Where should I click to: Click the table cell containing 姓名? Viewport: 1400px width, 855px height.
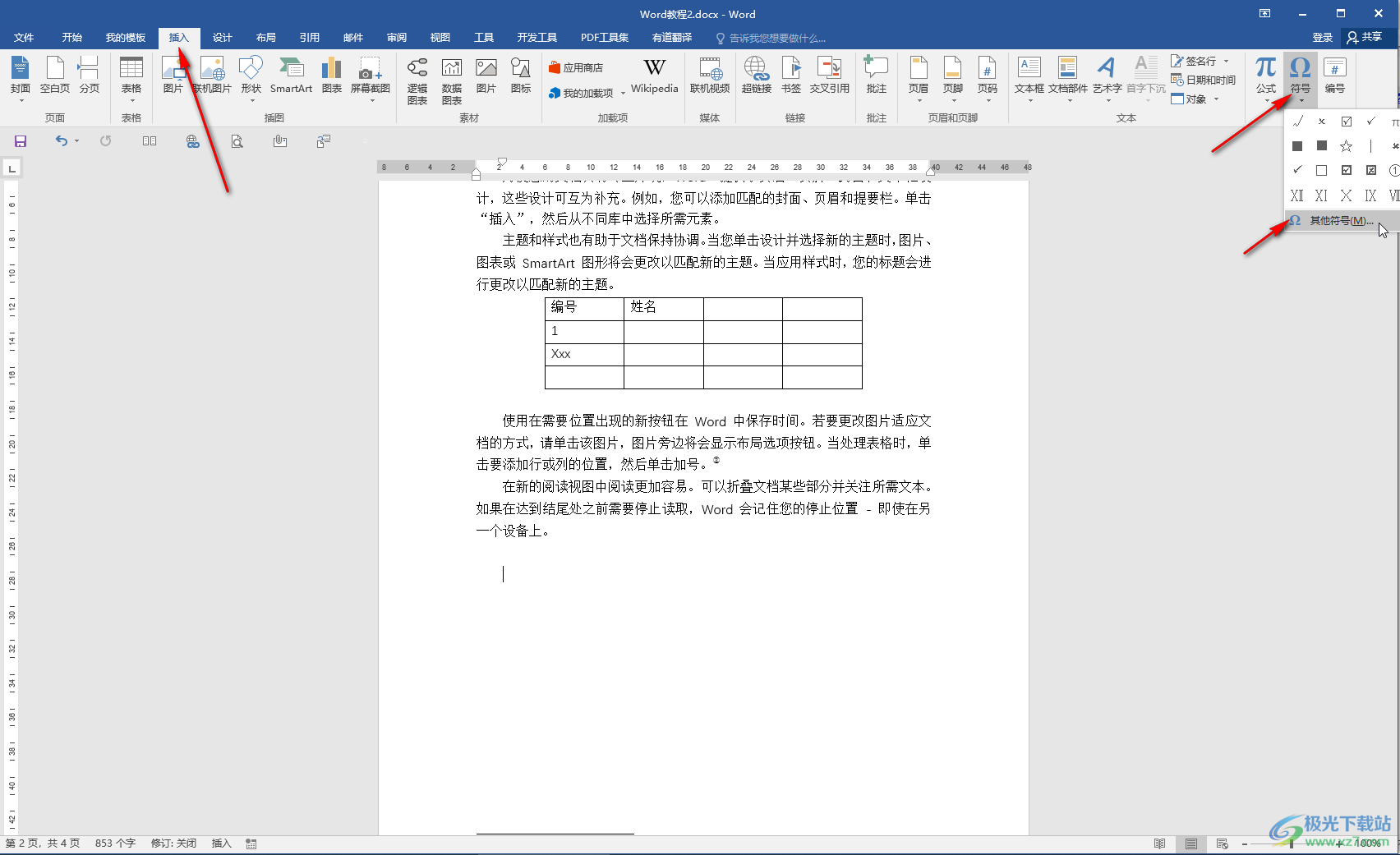coord(664,309)
